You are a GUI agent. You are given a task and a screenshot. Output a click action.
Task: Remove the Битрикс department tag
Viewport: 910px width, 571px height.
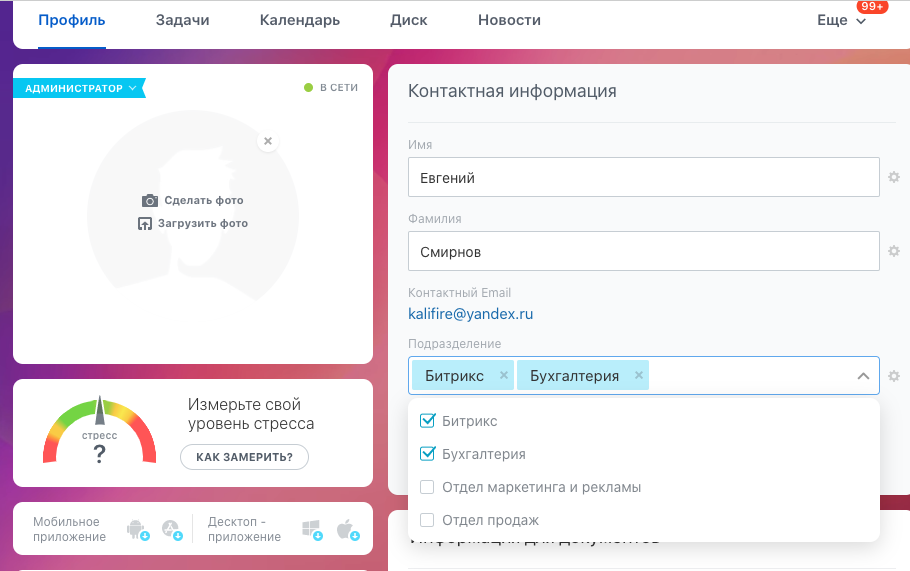[x=504, y=375]
